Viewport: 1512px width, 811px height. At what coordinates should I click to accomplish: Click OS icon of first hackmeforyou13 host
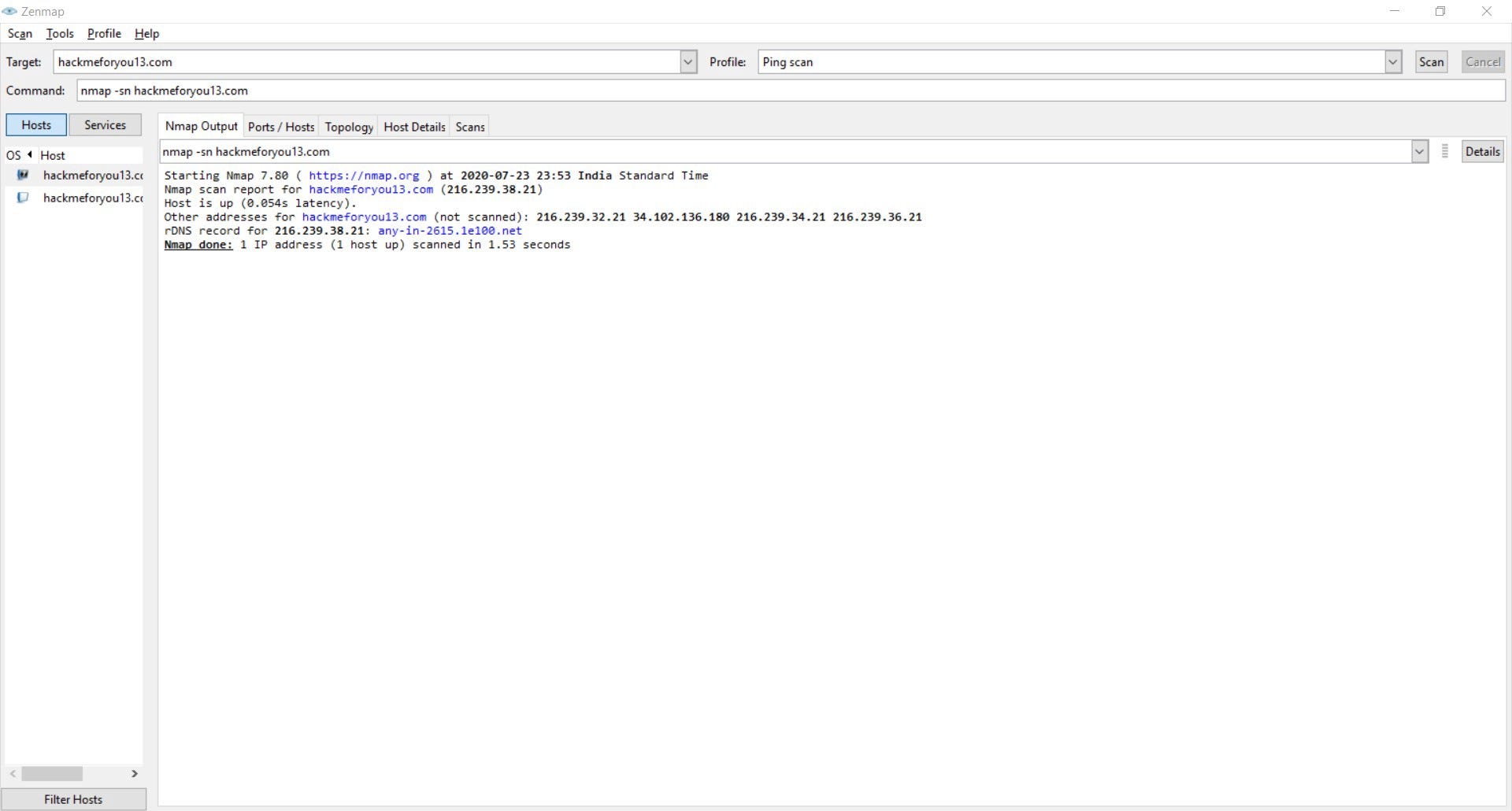click(x=23, y=175)
